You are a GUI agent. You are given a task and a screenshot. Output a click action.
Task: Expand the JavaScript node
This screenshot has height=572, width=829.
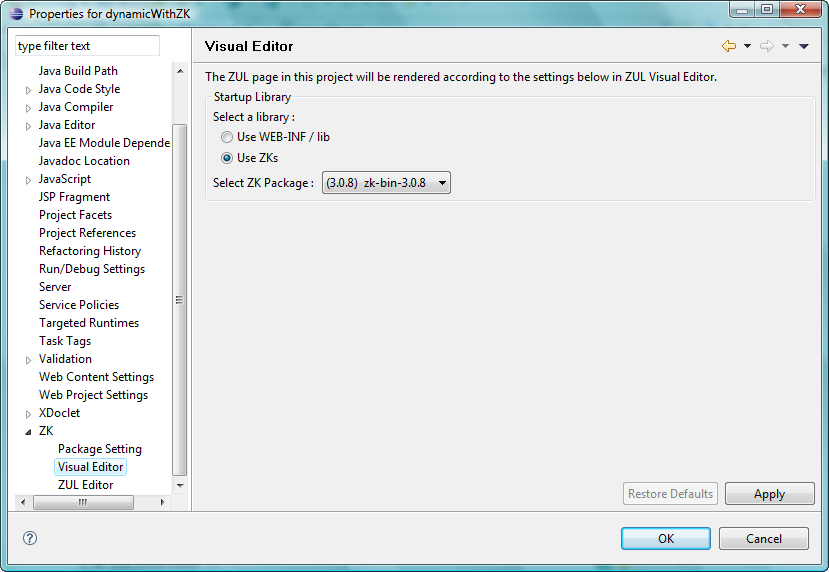29,180
